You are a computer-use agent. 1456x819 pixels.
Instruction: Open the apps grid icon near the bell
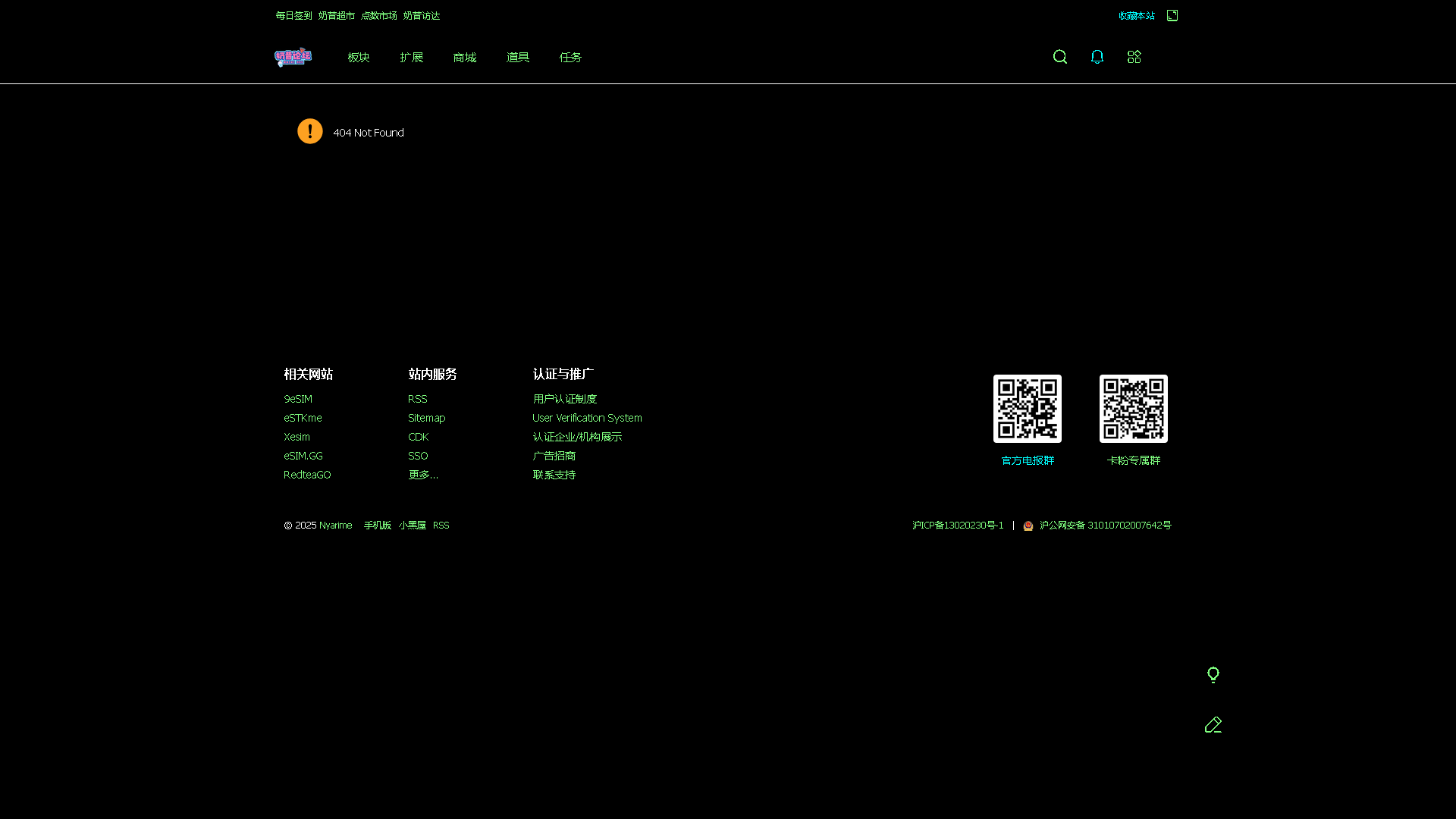click(x=1133, y=56)
